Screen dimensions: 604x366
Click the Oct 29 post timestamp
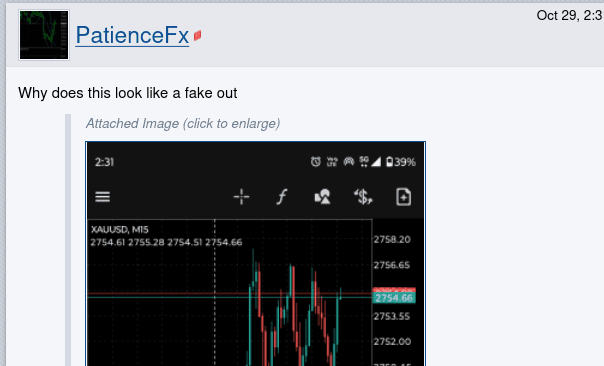pos(570,15)
